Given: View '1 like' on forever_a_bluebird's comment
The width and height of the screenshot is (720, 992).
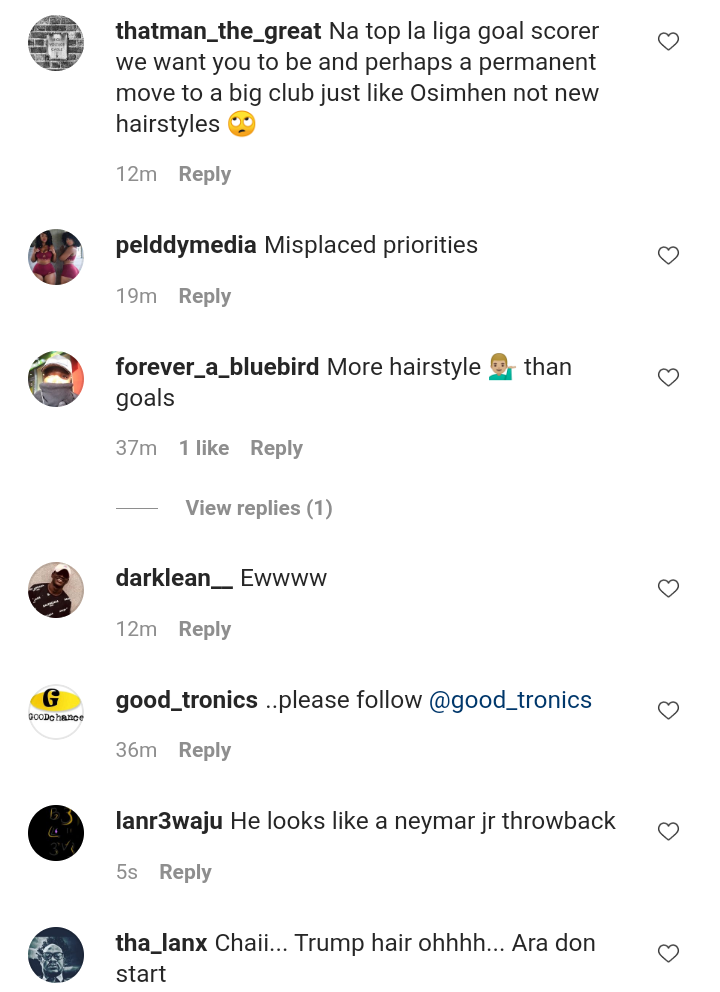Looking at the screenshot, I should (204, 448).
